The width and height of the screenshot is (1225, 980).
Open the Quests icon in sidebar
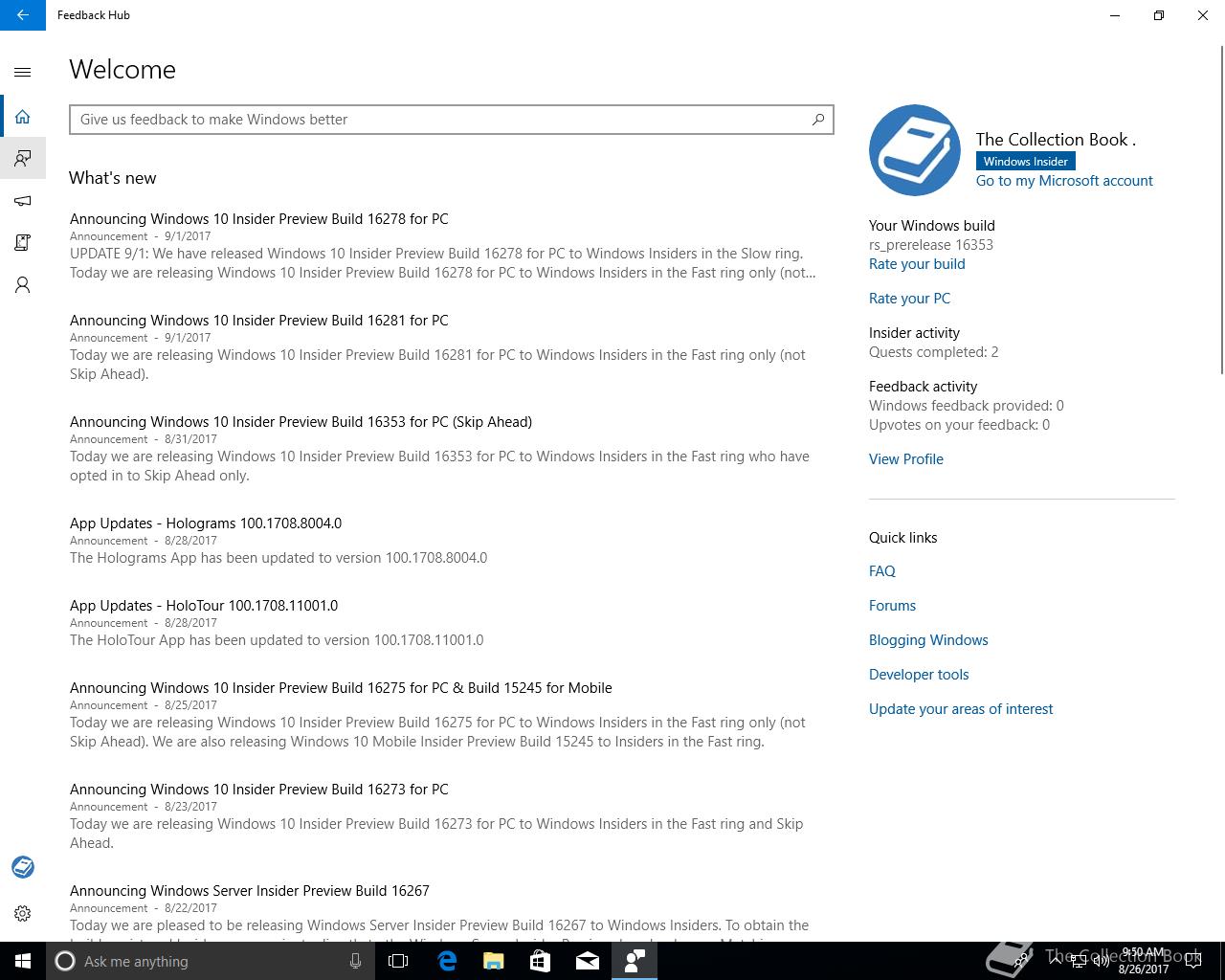pos(23,243)
